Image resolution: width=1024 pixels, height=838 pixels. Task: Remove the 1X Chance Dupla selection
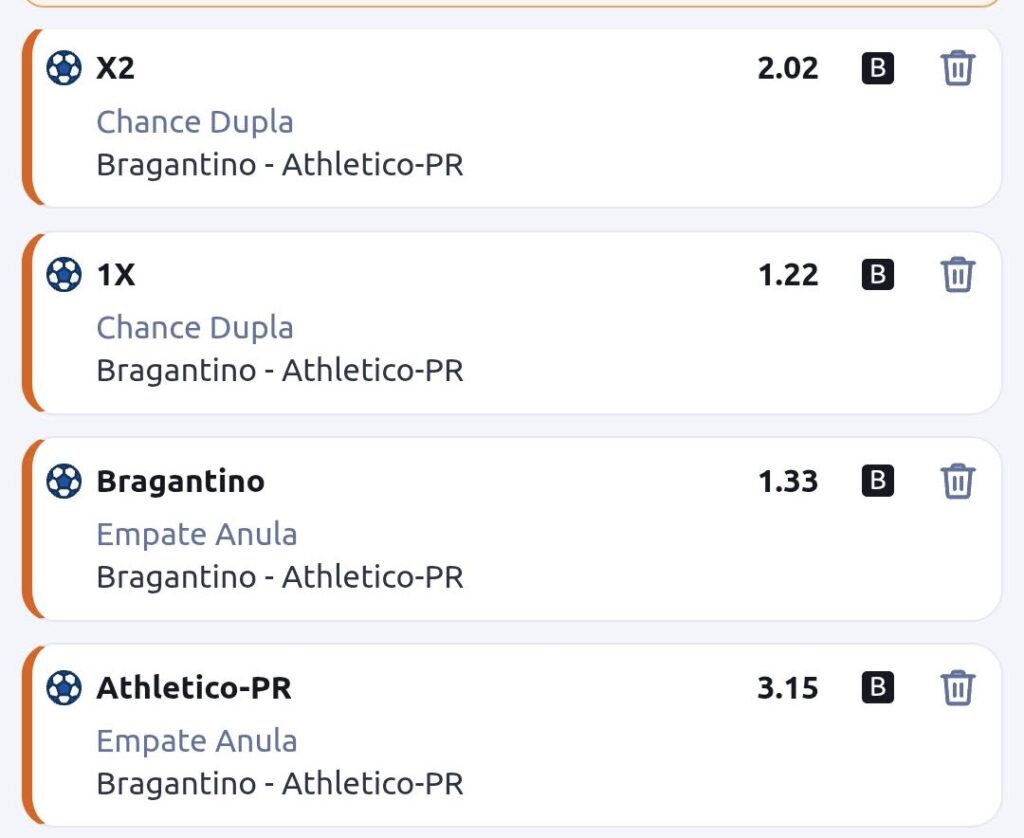click(x=957, y=274)
